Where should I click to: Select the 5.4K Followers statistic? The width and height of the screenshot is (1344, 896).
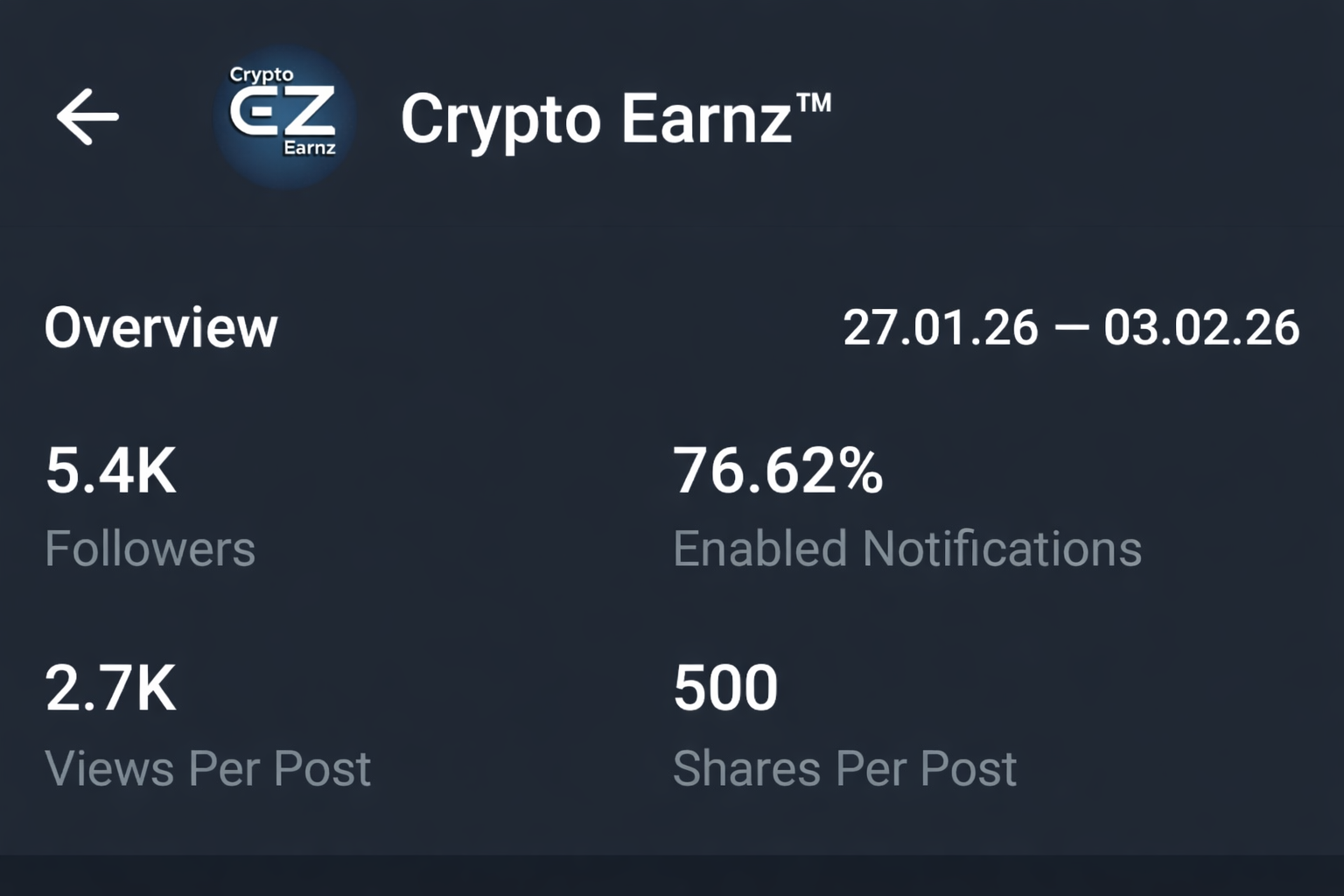click(111, 472)
